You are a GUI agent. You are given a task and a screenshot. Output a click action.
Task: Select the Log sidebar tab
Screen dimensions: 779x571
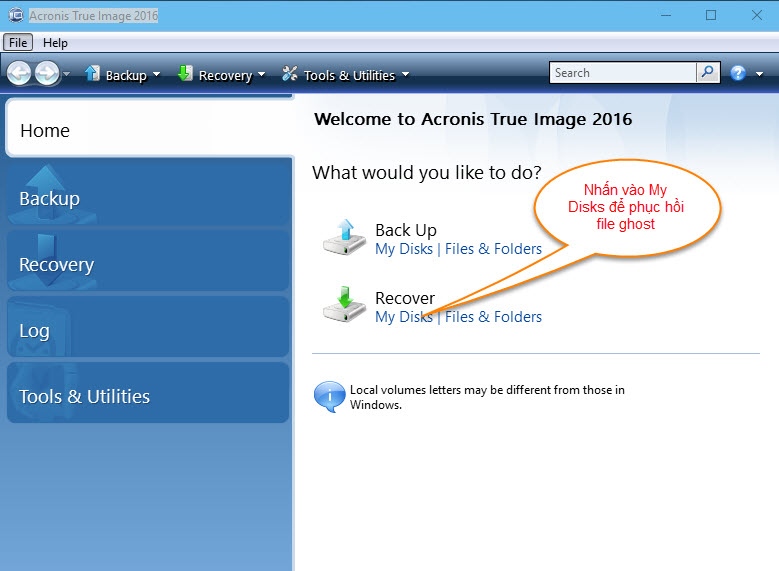(148, 326)
